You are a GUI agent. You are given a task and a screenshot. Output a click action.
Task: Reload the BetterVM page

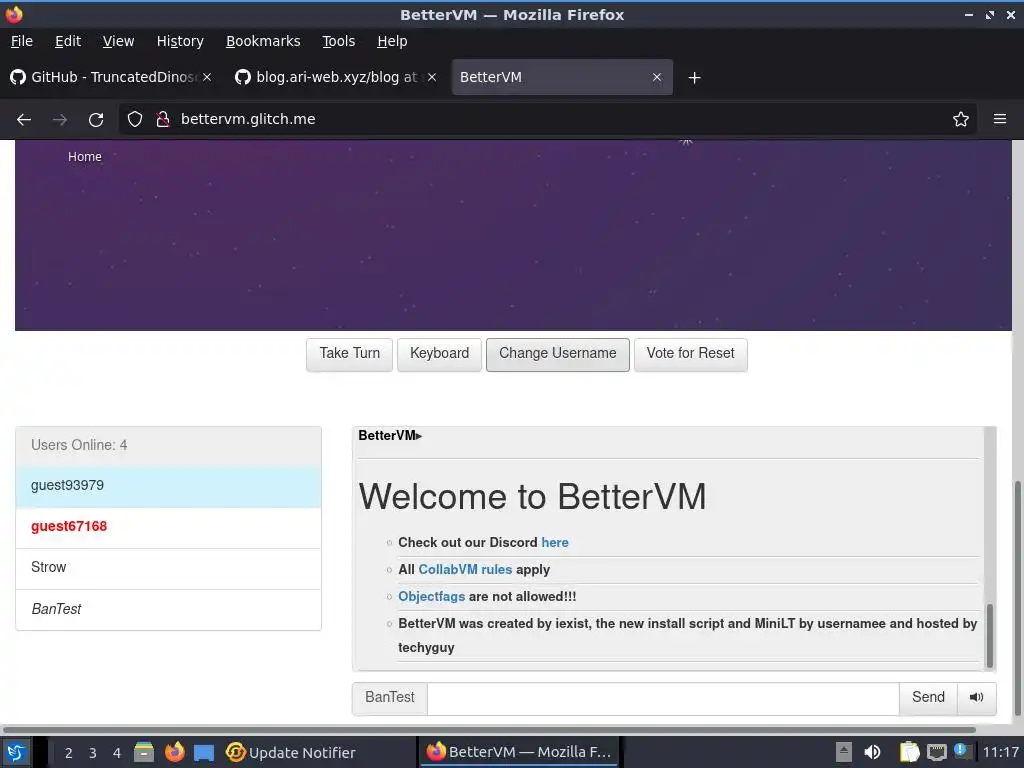pos(96,120)
